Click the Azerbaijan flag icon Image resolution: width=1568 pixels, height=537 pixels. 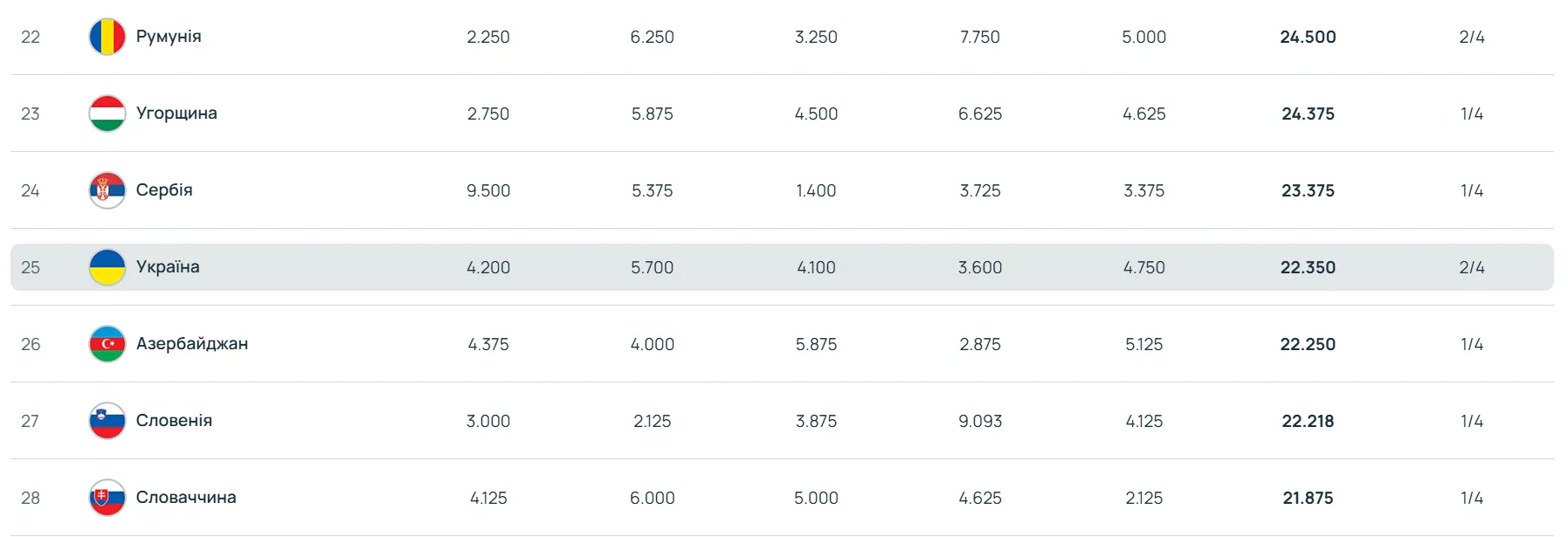tap(107, 344)
